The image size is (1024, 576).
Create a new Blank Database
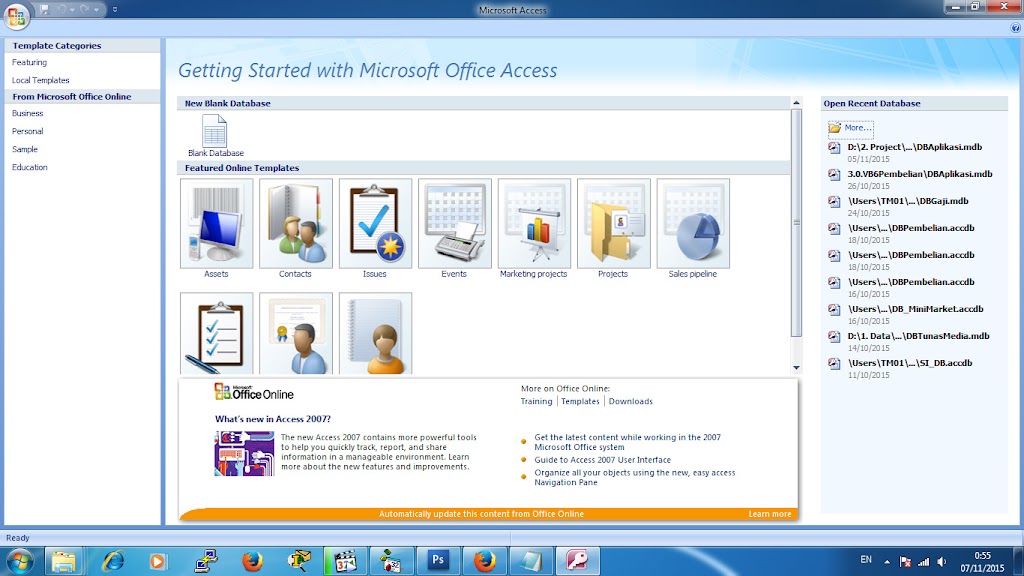(x=215, y=135)
